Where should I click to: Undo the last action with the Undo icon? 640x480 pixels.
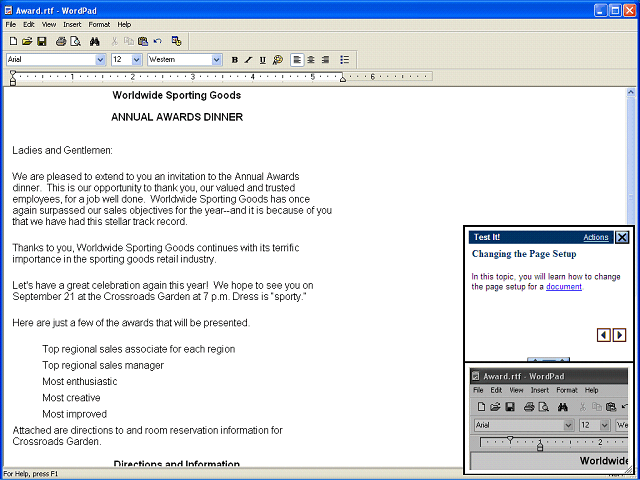(158, 41)
